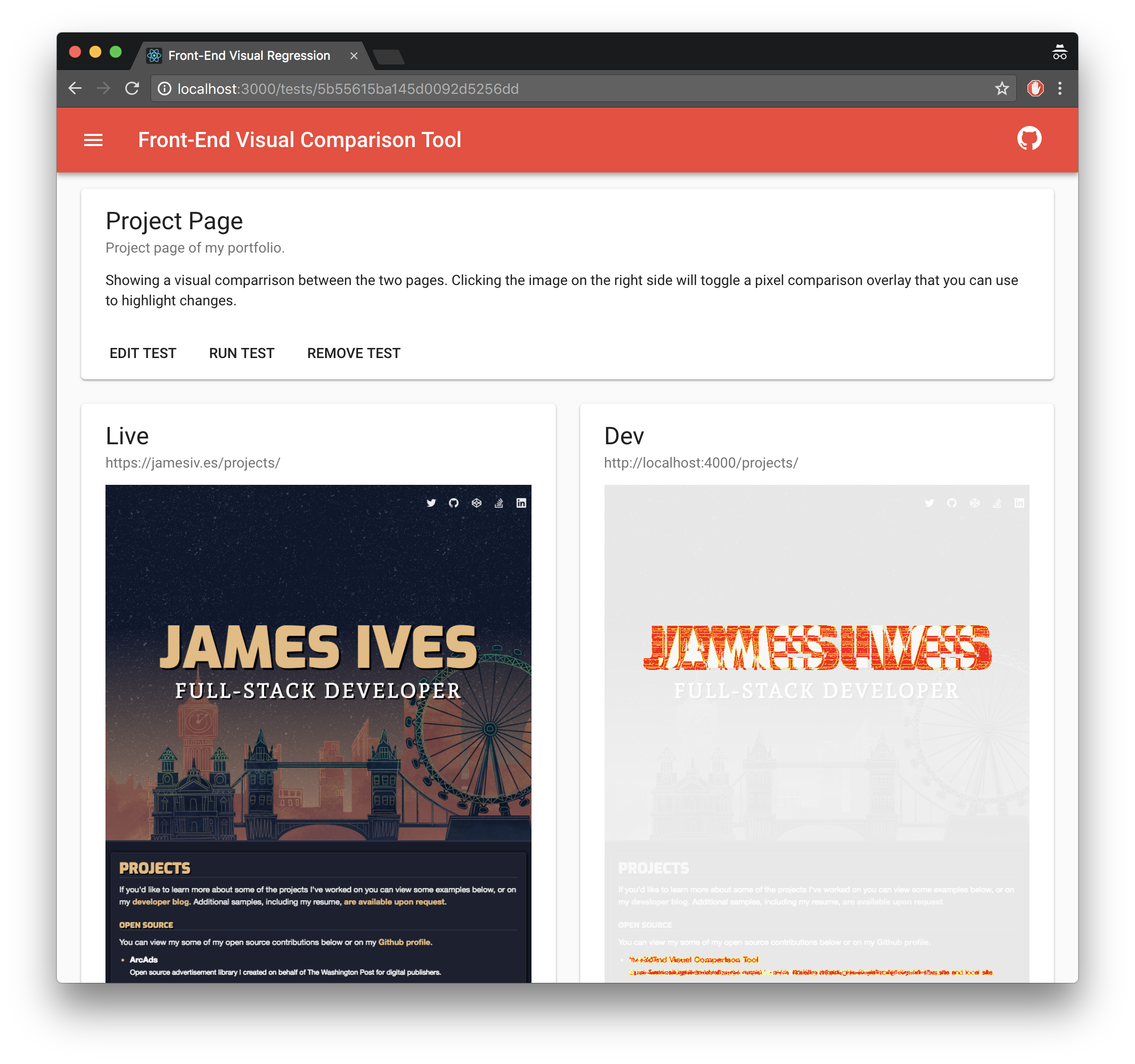The image size is (1135, 1064).
Task: Click the red shield extension icon
Action: tap(1035, 88)
